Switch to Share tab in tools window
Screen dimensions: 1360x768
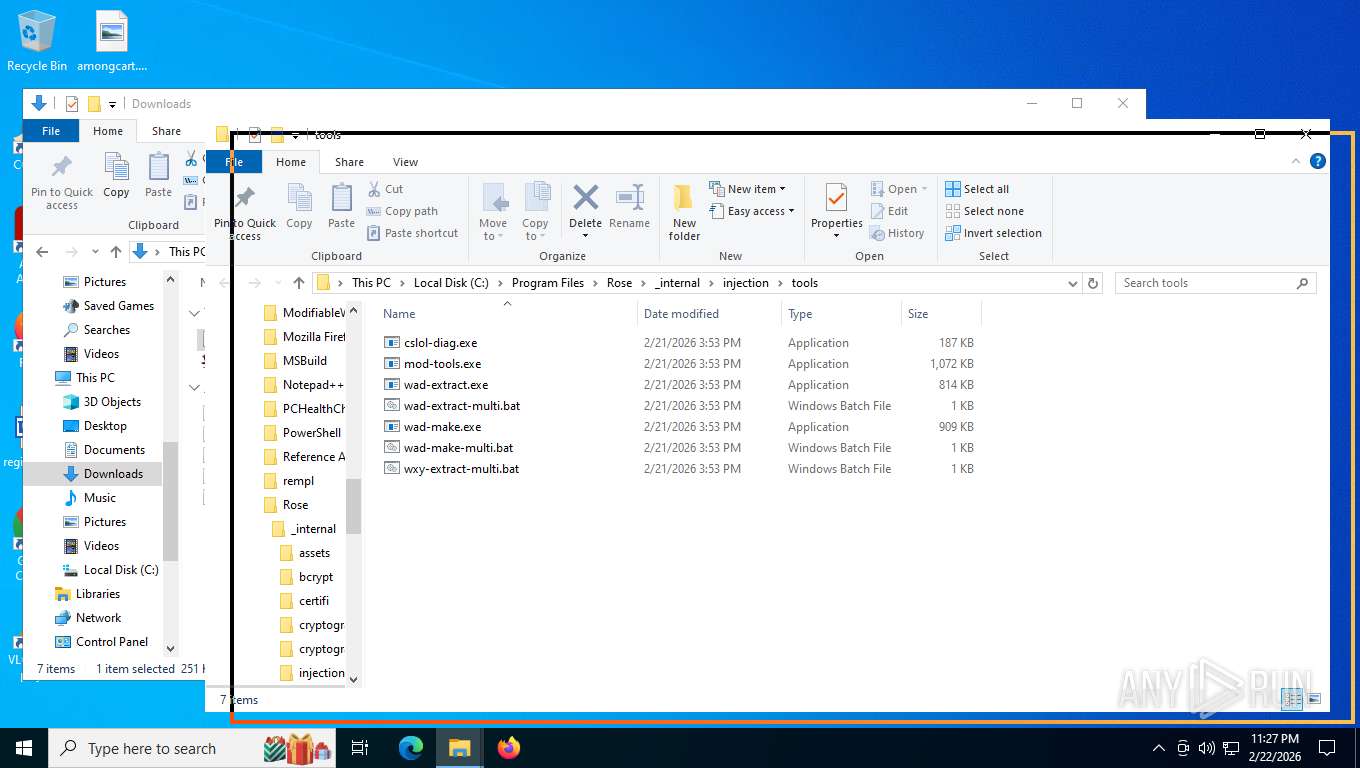[x=349, y=162]
